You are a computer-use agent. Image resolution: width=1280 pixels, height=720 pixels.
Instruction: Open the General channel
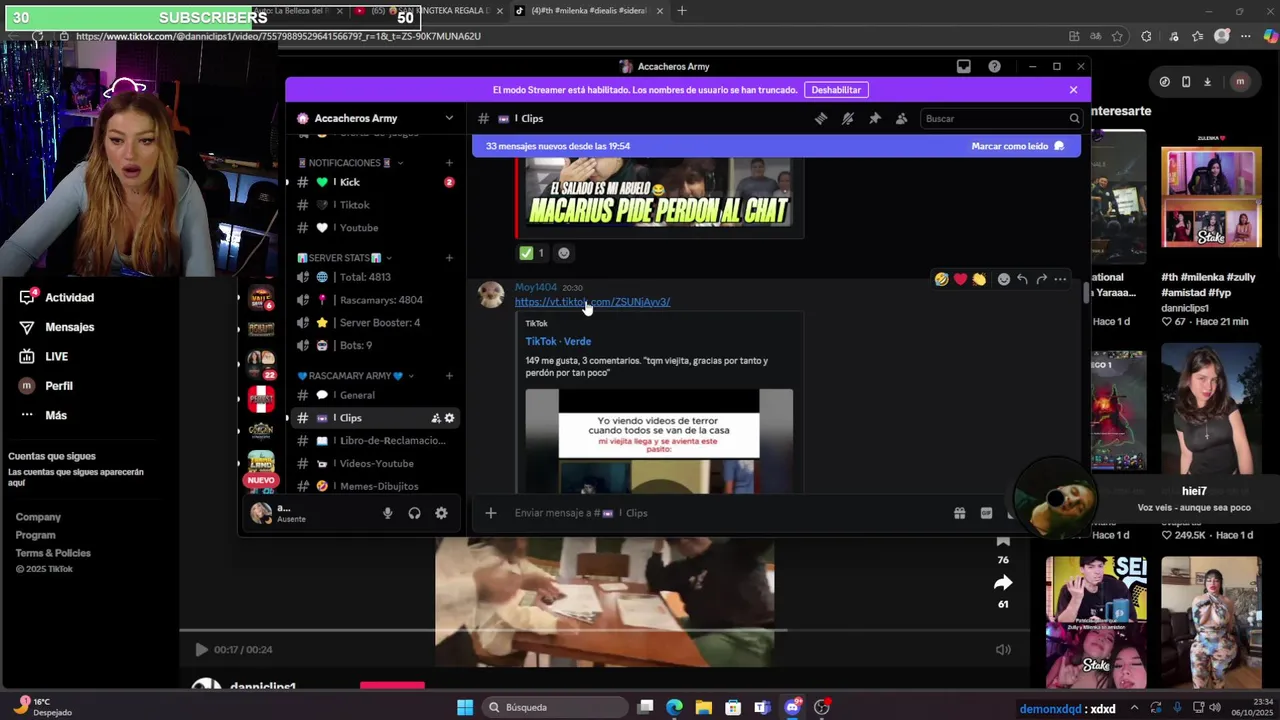pos(375,395)
